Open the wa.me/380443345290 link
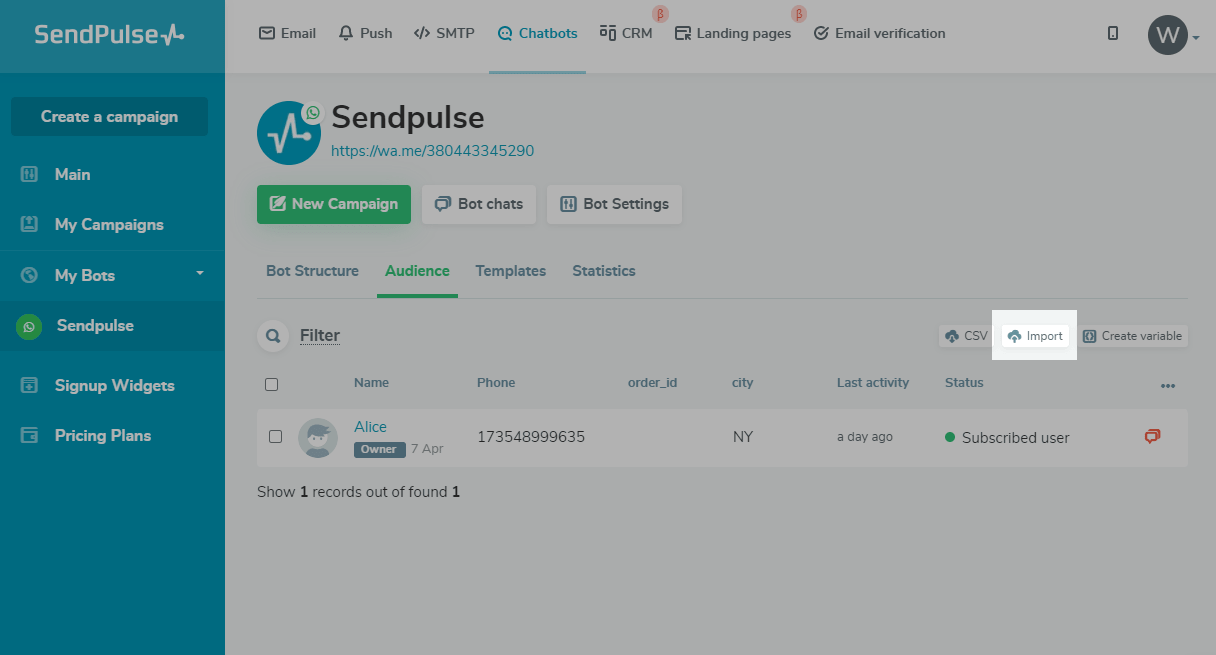This screenshot has height=655, width=1216. click(x=433, y=151)
